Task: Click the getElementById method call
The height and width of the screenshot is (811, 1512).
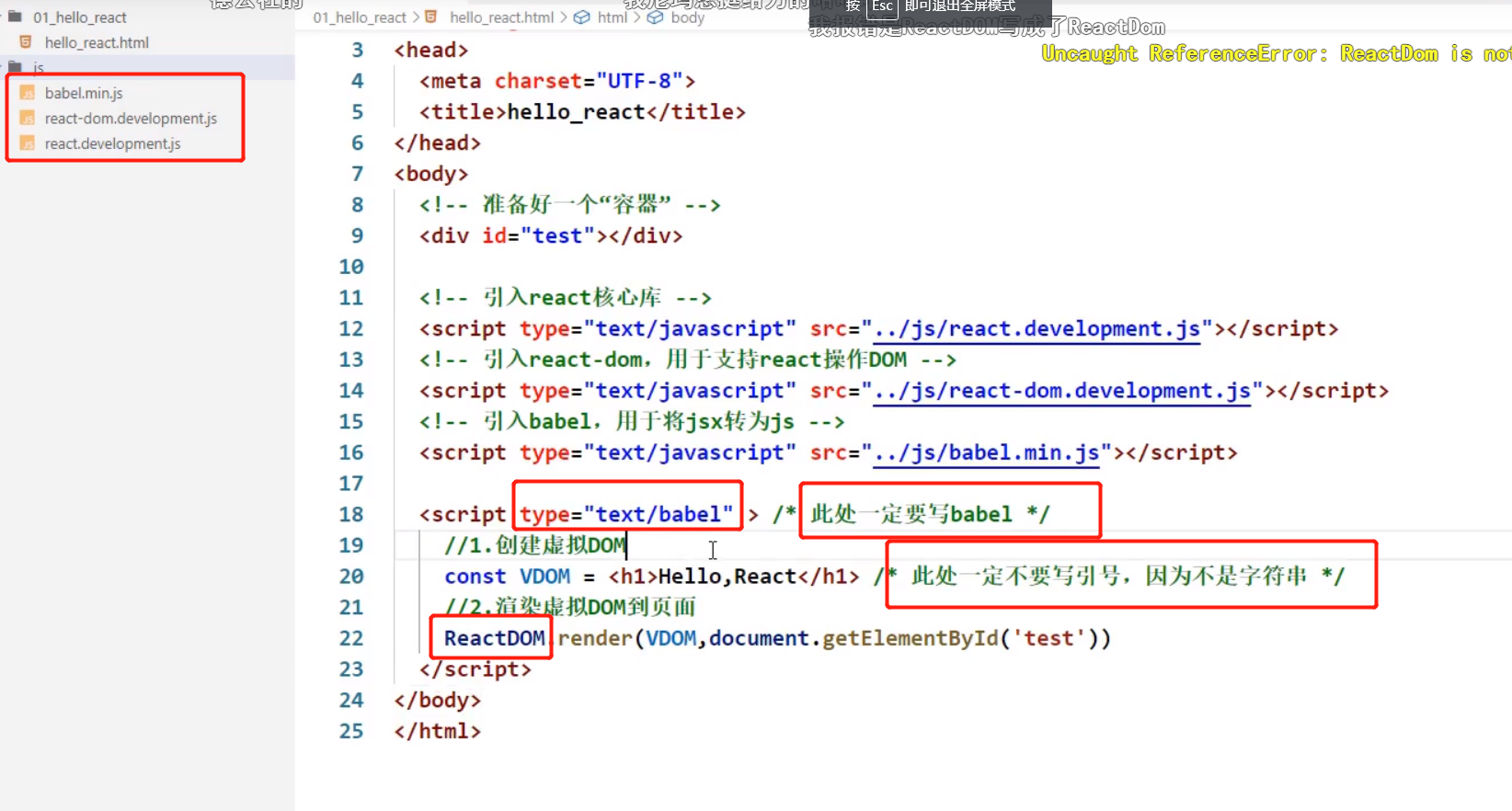Action: click(910, 638)
